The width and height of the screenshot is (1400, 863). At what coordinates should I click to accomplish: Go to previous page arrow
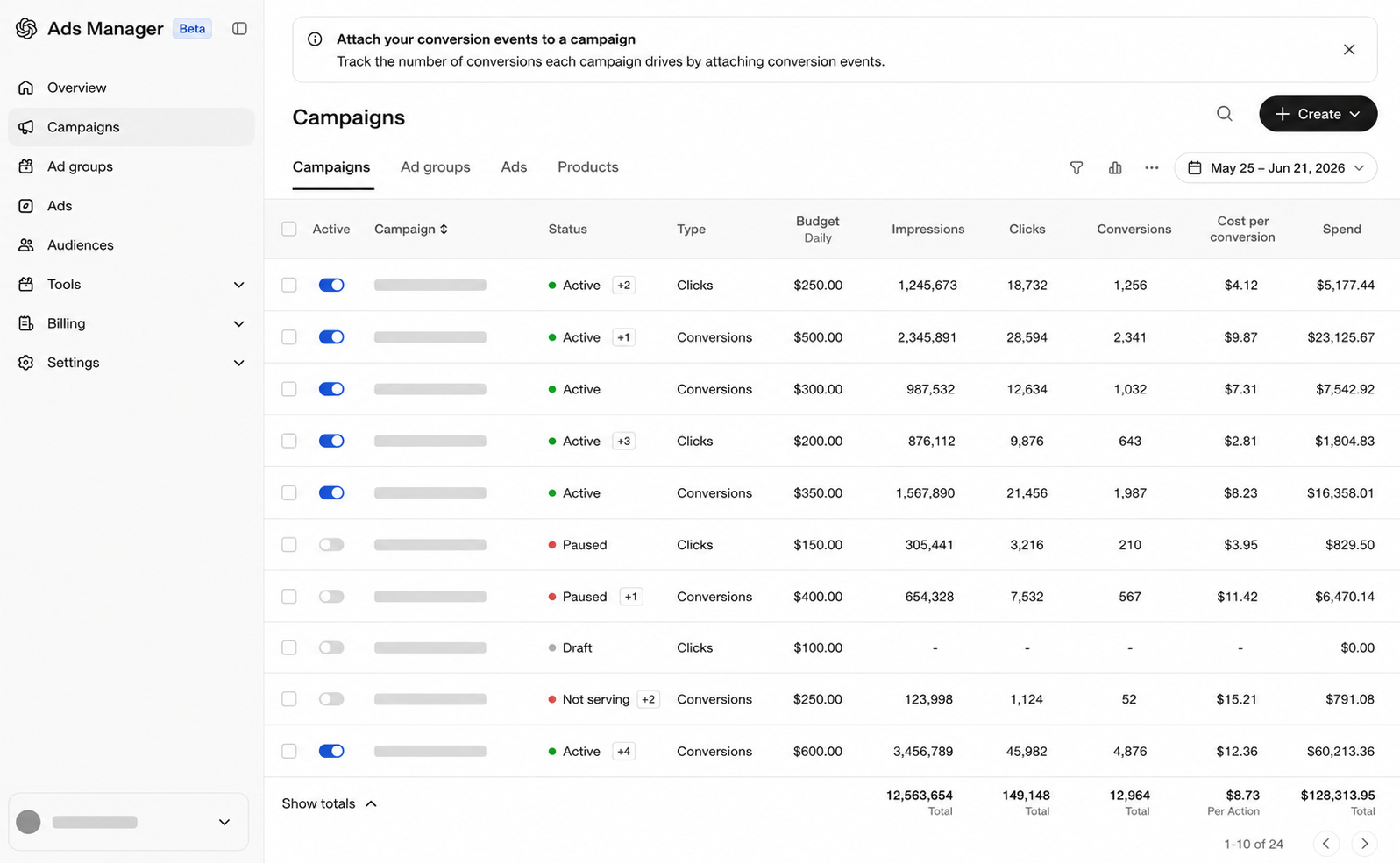pyautogui.click(x=1326, y=844)
